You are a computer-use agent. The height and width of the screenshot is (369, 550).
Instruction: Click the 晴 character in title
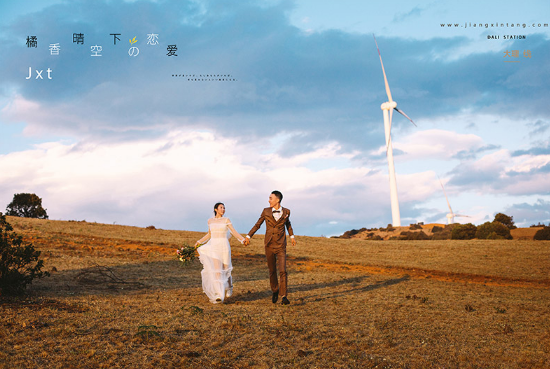[x=78, y=39]
